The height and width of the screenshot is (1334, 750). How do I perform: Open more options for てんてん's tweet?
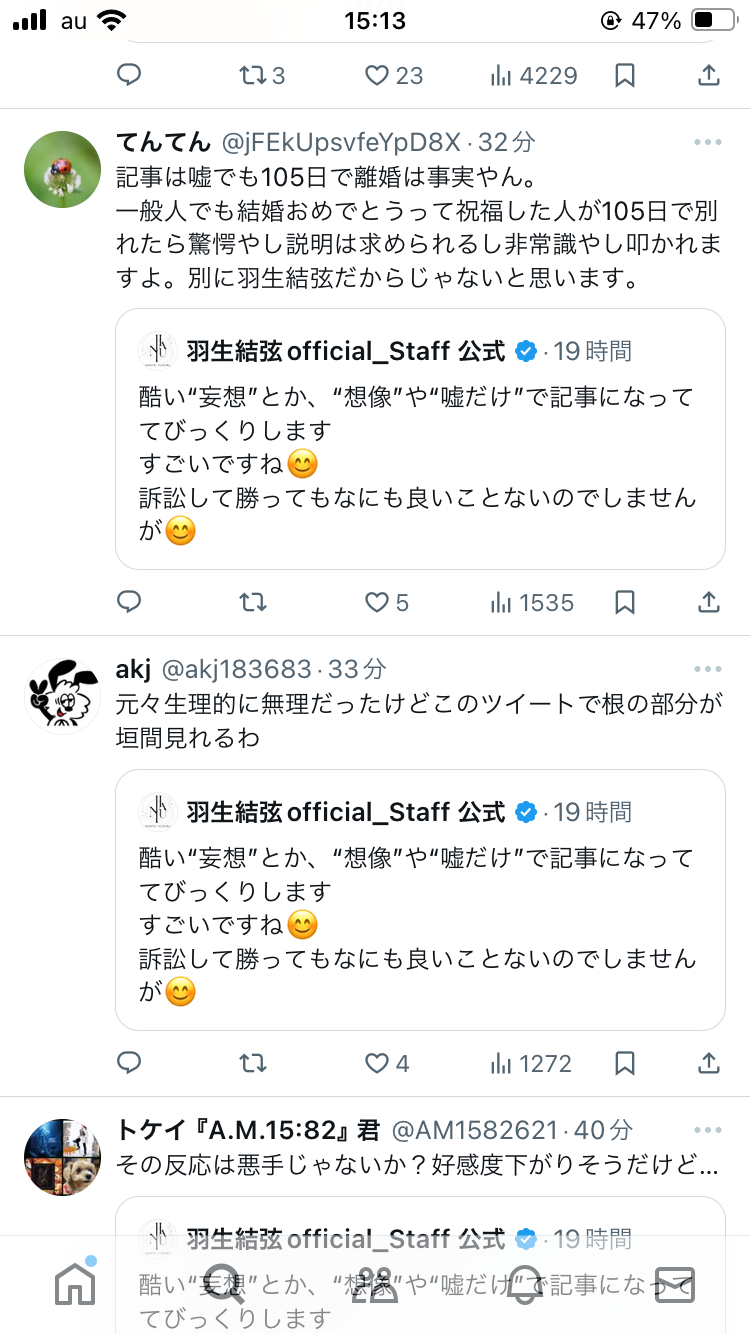tap(707, 142)
